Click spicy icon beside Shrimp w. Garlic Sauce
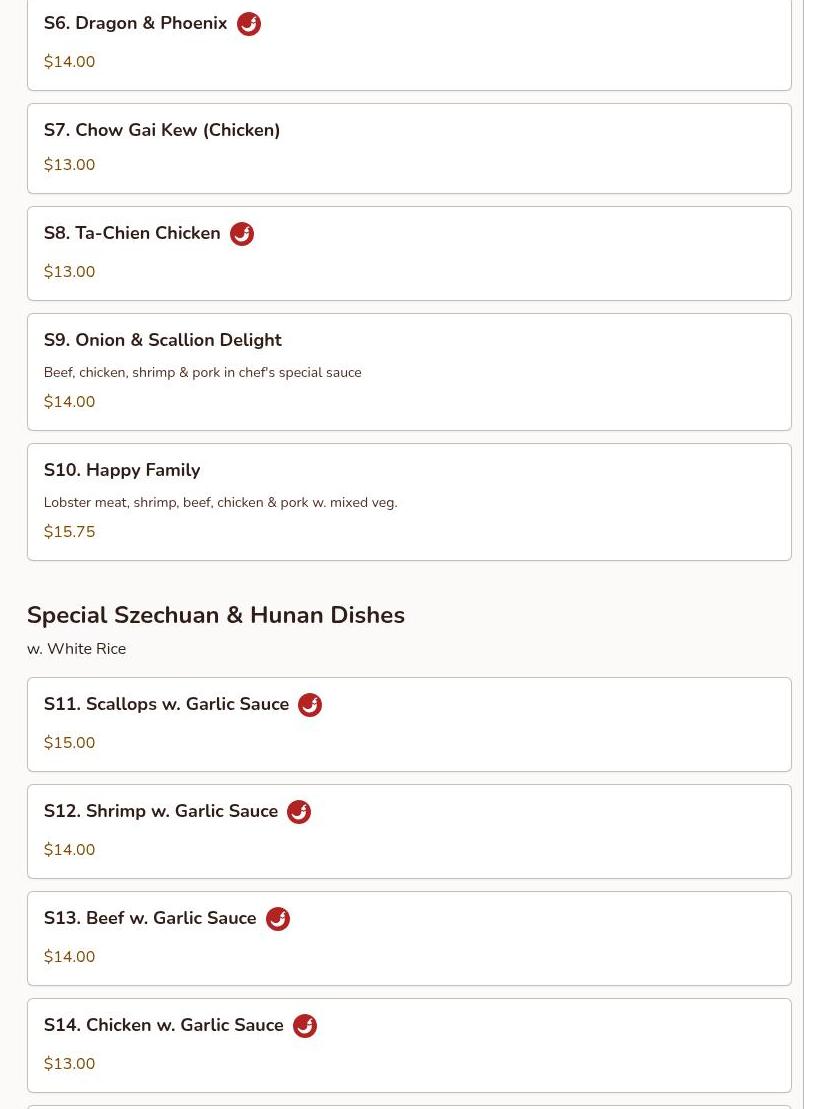The width and height of the screenshot is (824, 1109). pos(299,811)
